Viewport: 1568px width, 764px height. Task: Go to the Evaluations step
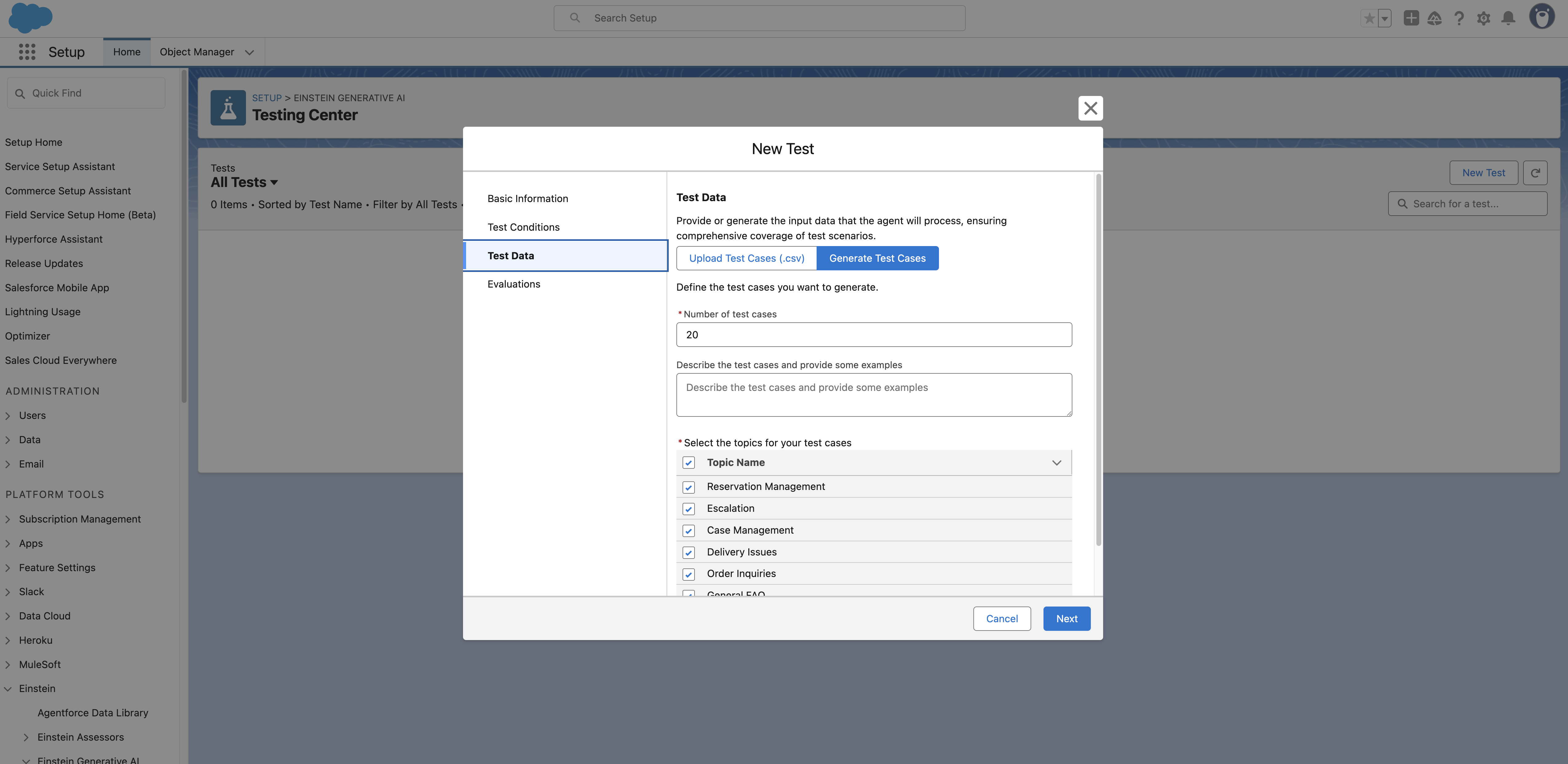click(513, 284)
